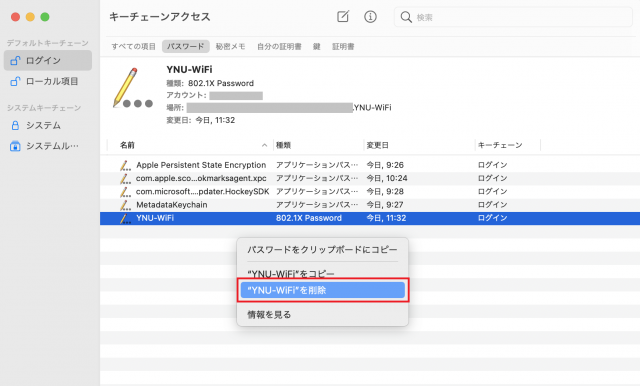The height and width of the screenshot is (386, 640).
Task: Click the magnifier icon in search field
Action: [406, 17]
